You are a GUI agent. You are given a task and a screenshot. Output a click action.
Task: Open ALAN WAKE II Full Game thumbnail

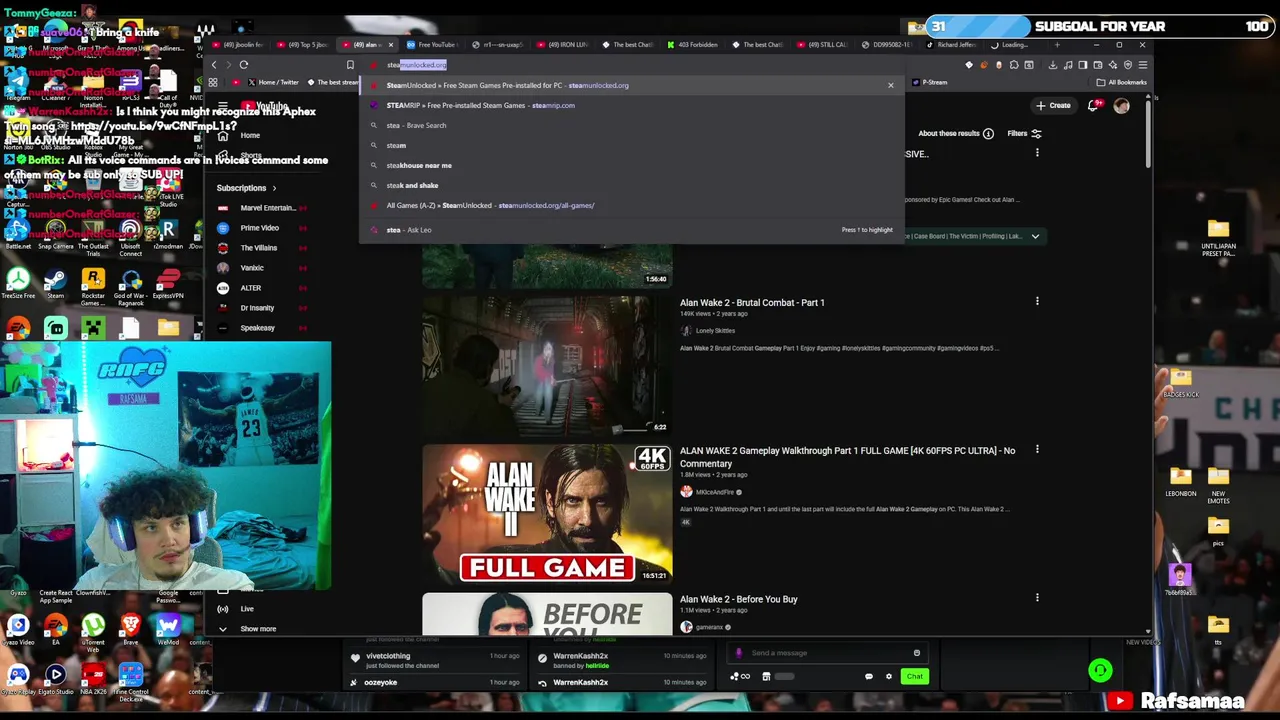point(547,513)
